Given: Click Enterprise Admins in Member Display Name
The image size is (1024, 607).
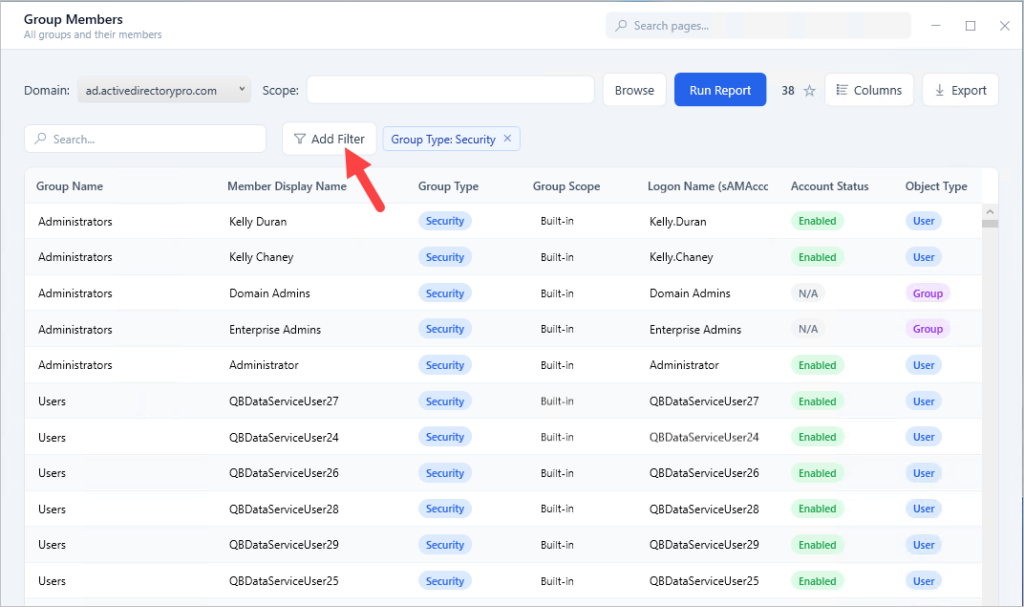Looking at the screenshot, I should [275, 330].
